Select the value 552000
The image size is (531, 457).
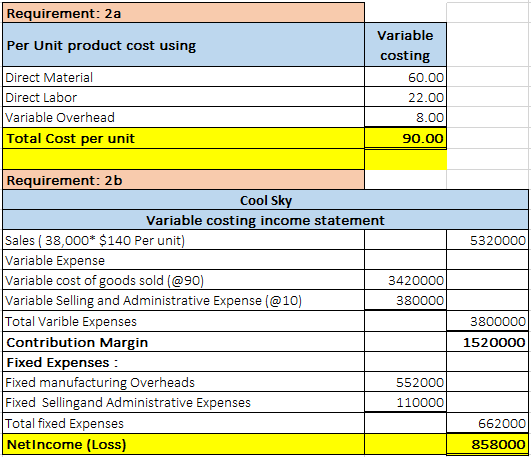(x=405, y=382)
